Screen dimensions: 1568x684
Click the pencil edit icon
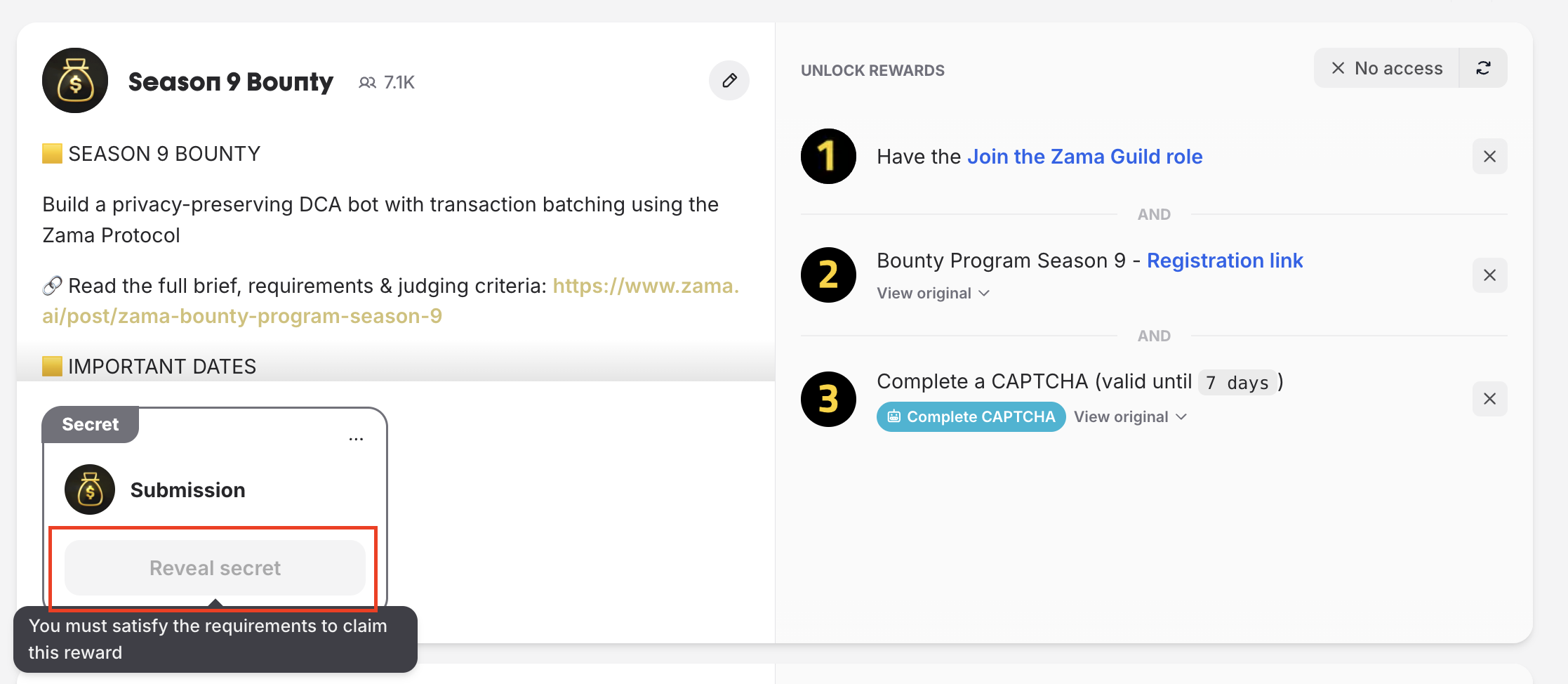click(729, 81)
